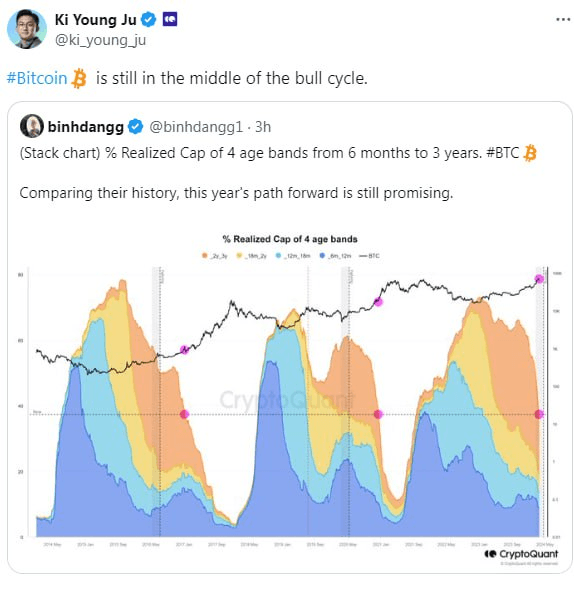Click binhdangg's verified checkmark badge
The width and height of the screenshot is (574, 590).
point(136,127)
